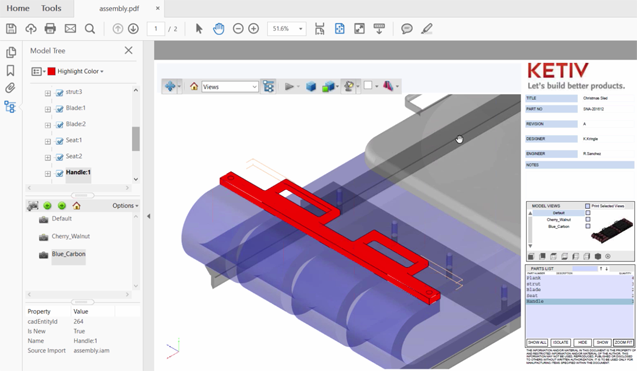Click the ISOLATE button in parts list
The height and width of the screenshot is (371, 637).
[x=560, y=343]
